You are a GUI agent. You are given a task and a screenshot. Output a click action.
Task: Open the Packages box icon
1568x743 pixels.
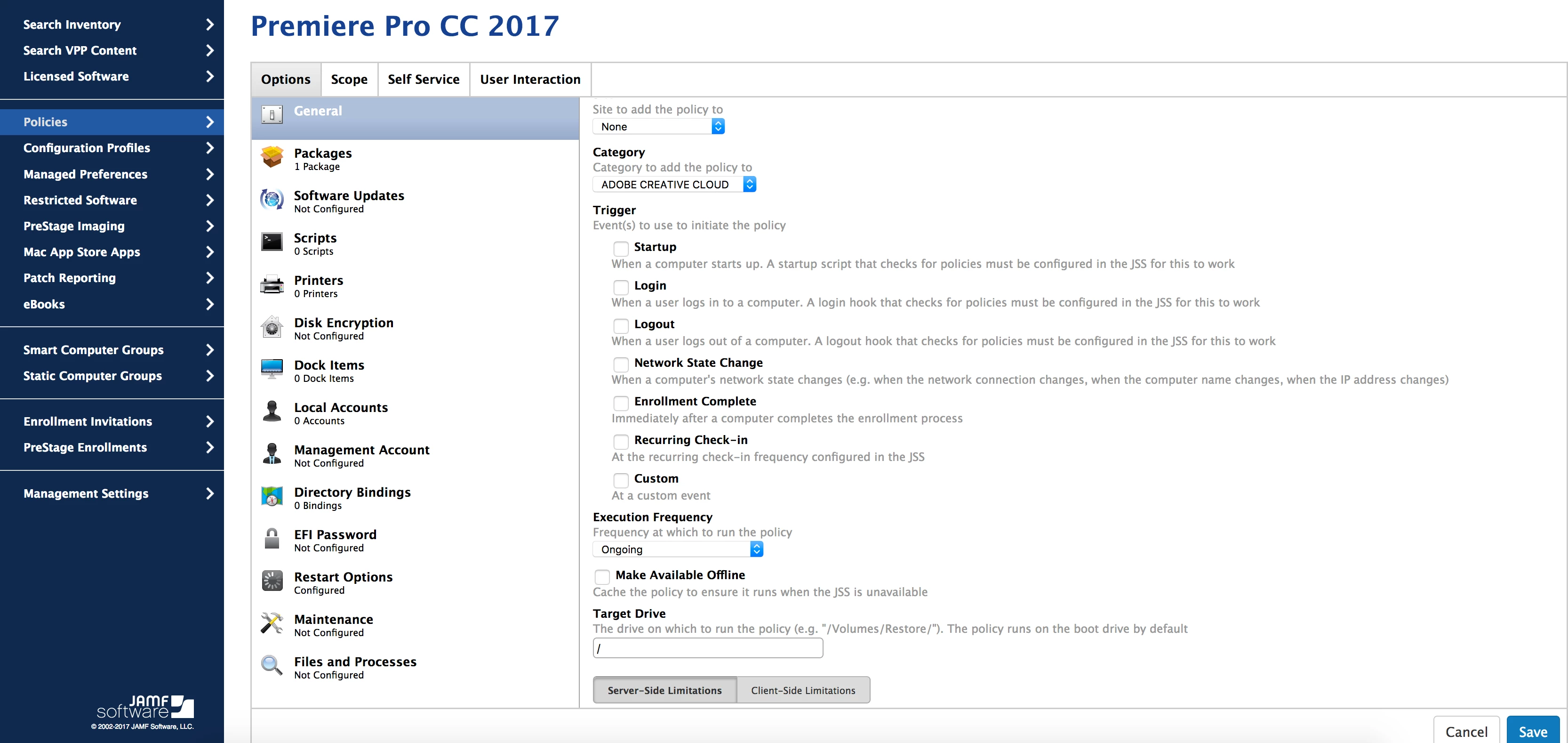[x=272, y=157]
